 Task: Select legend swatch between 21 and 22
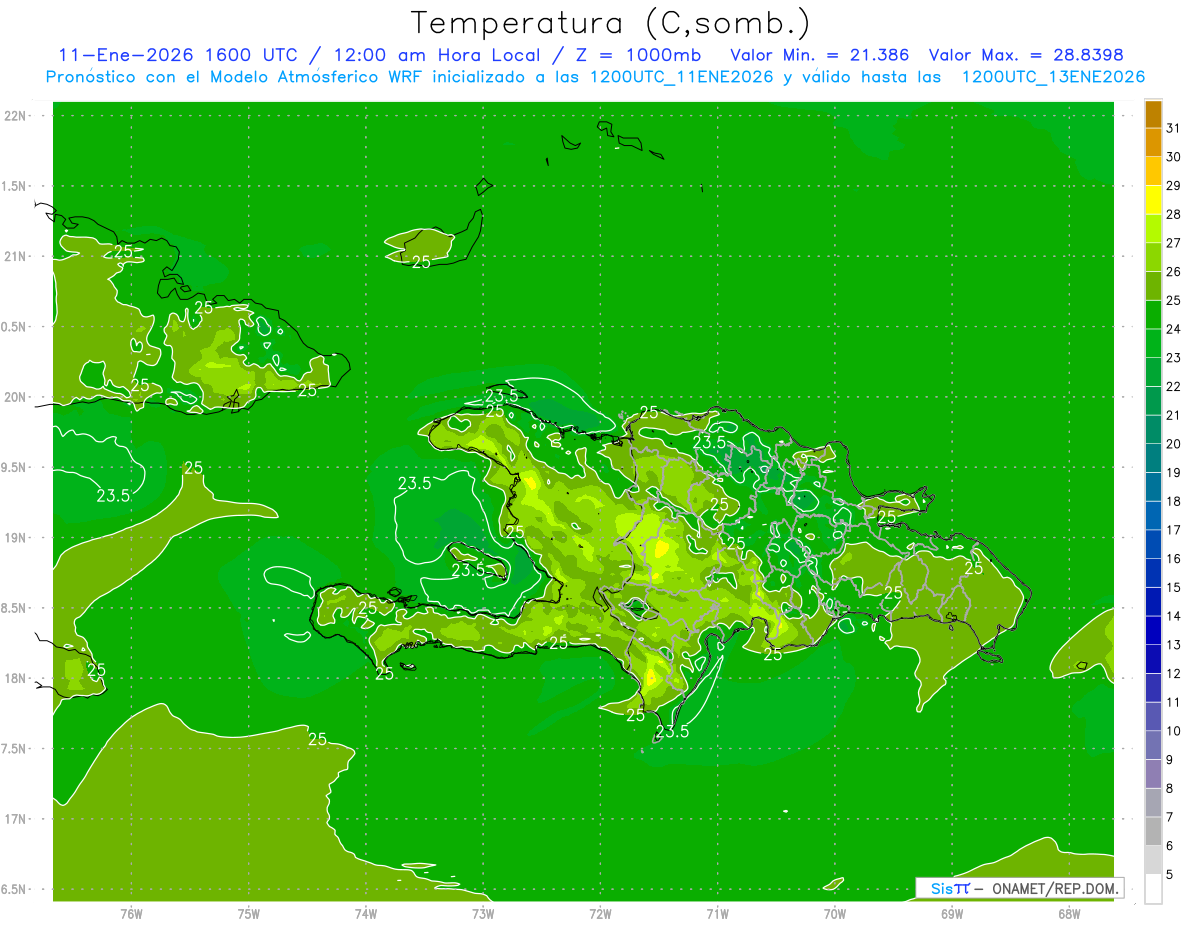click(x=1153, y=400)
